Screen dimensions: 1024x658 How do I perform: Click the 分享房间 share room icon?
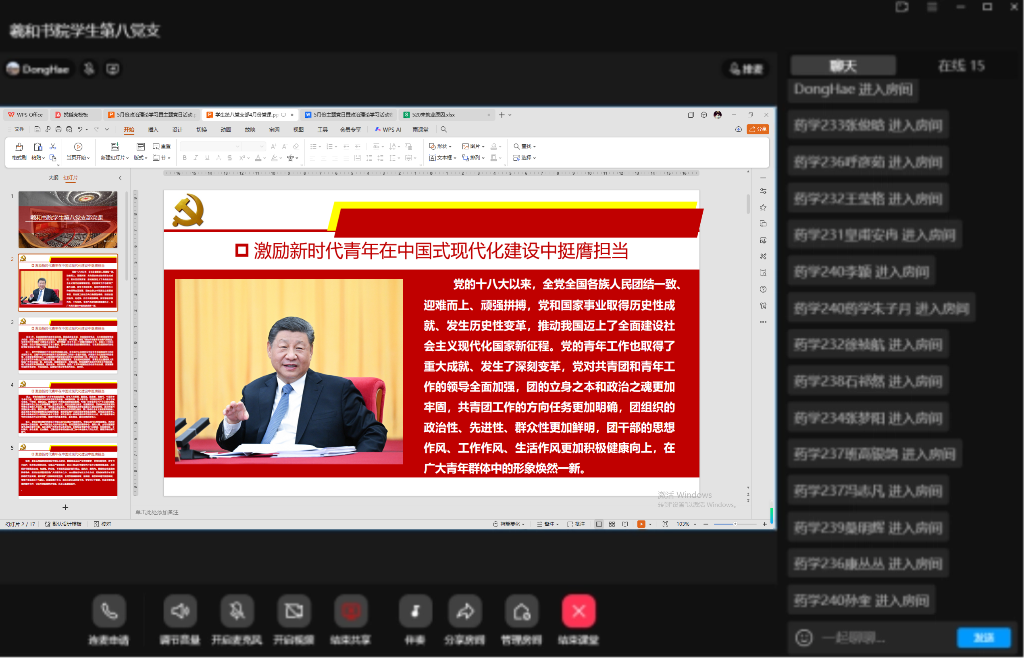(x=465, y=610)
